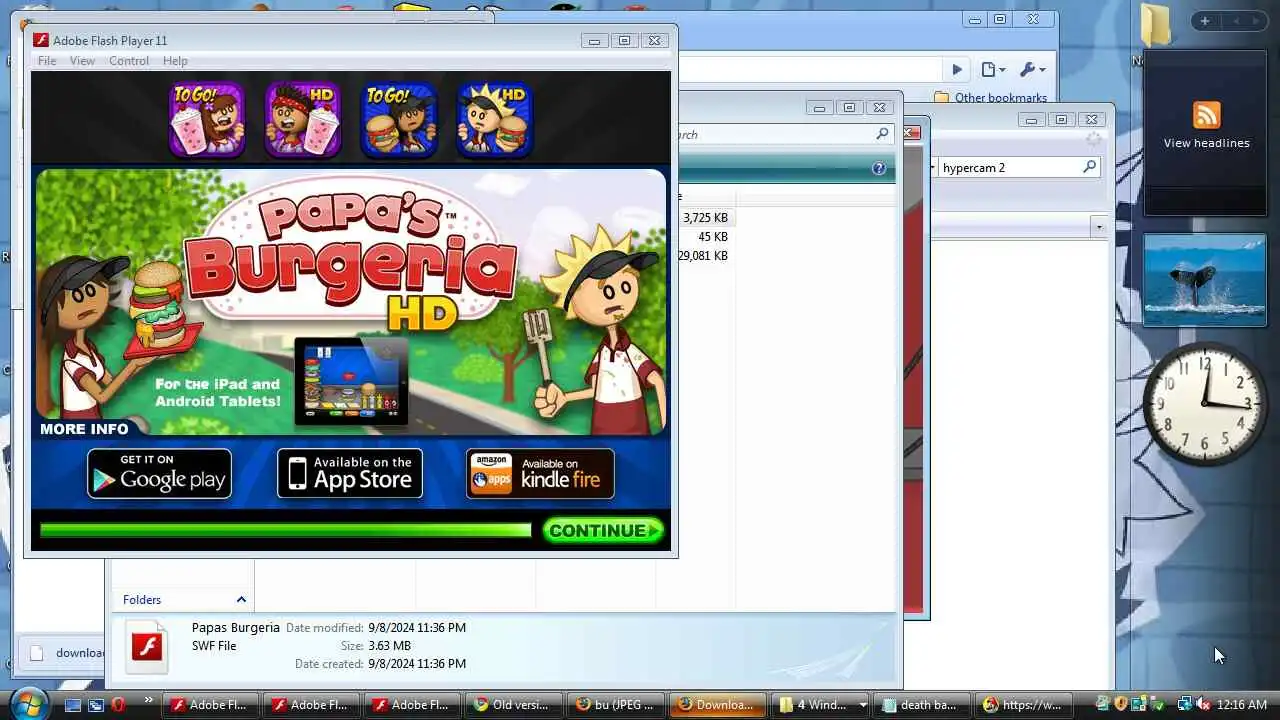
Task: Click the whale slideshow gadget picture
Action: (x=1205, y=280)
